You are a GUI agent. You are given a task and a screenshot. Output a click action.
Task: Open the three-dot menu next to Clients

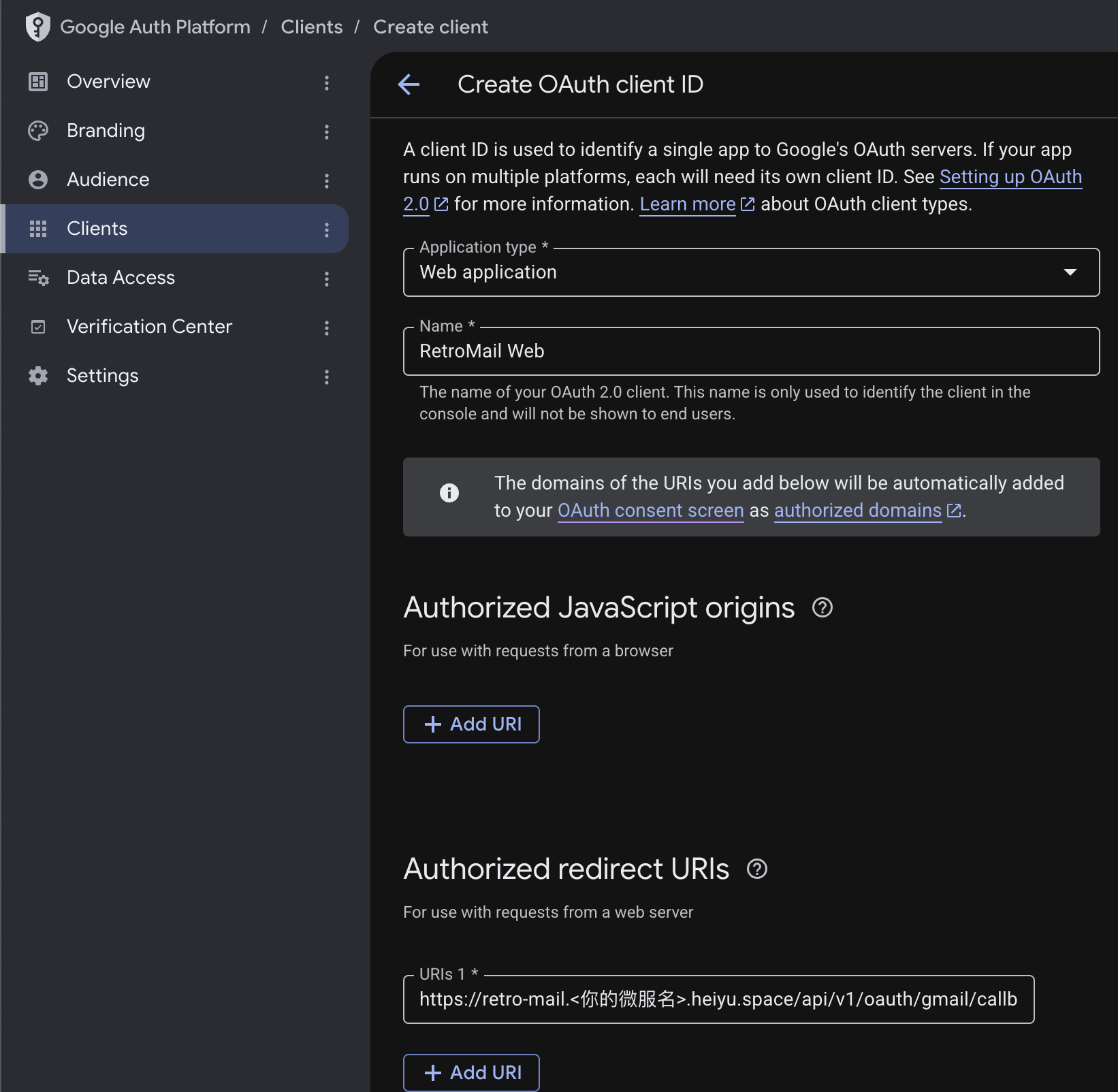[x=327, y=229]
